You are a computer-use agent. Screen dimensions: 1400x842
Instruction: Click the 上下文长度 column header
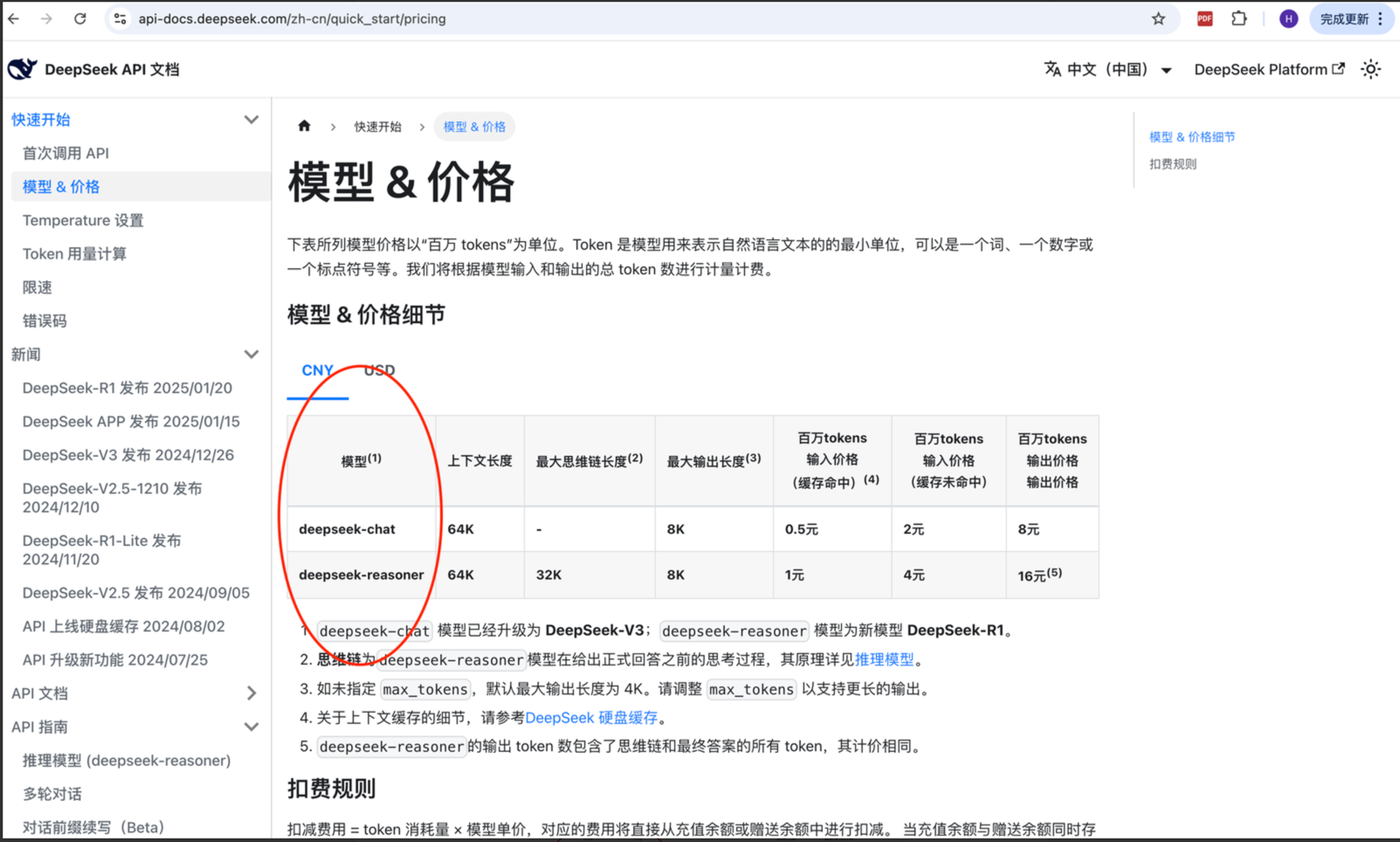[479, 460]
